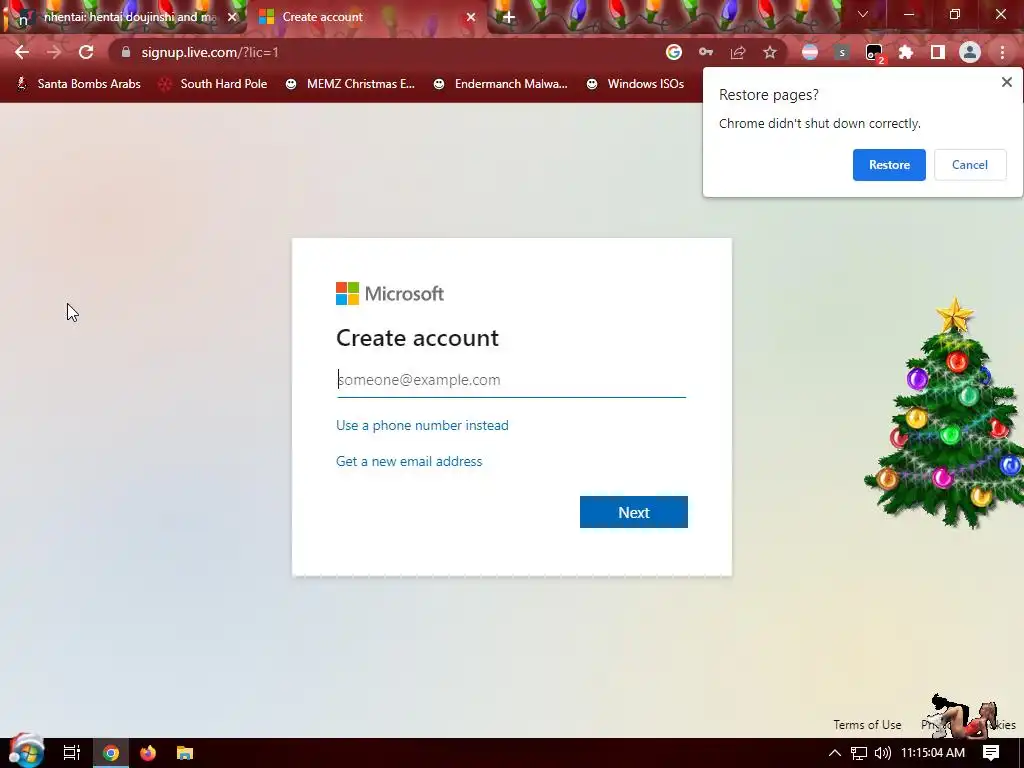Dismiss the Restore pages popup with X
This screenshot has width=1024, height=768.
1006,82
